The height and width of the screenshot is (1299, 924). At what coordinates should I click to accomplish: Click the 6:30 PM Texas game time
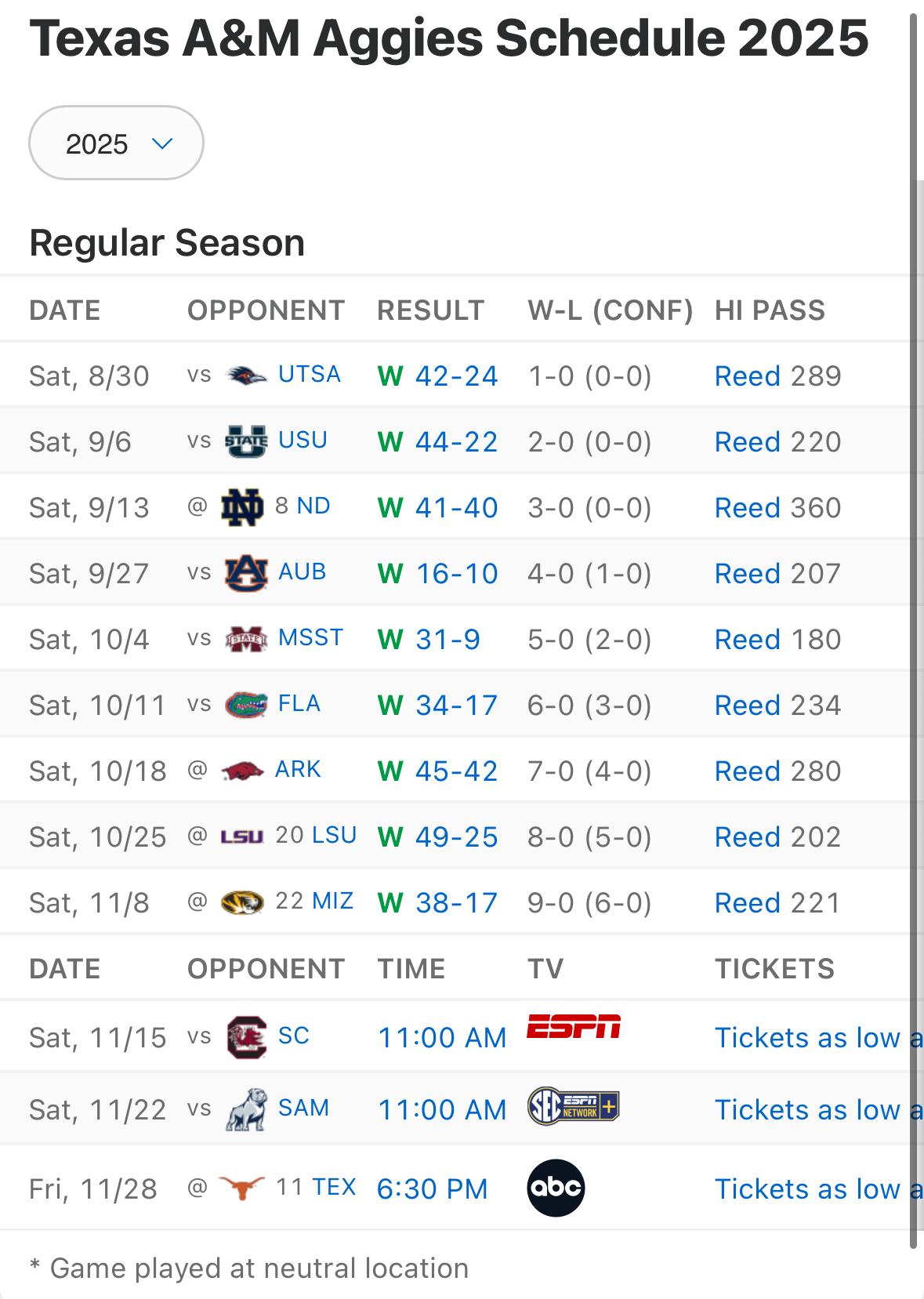click(432, 1189)
